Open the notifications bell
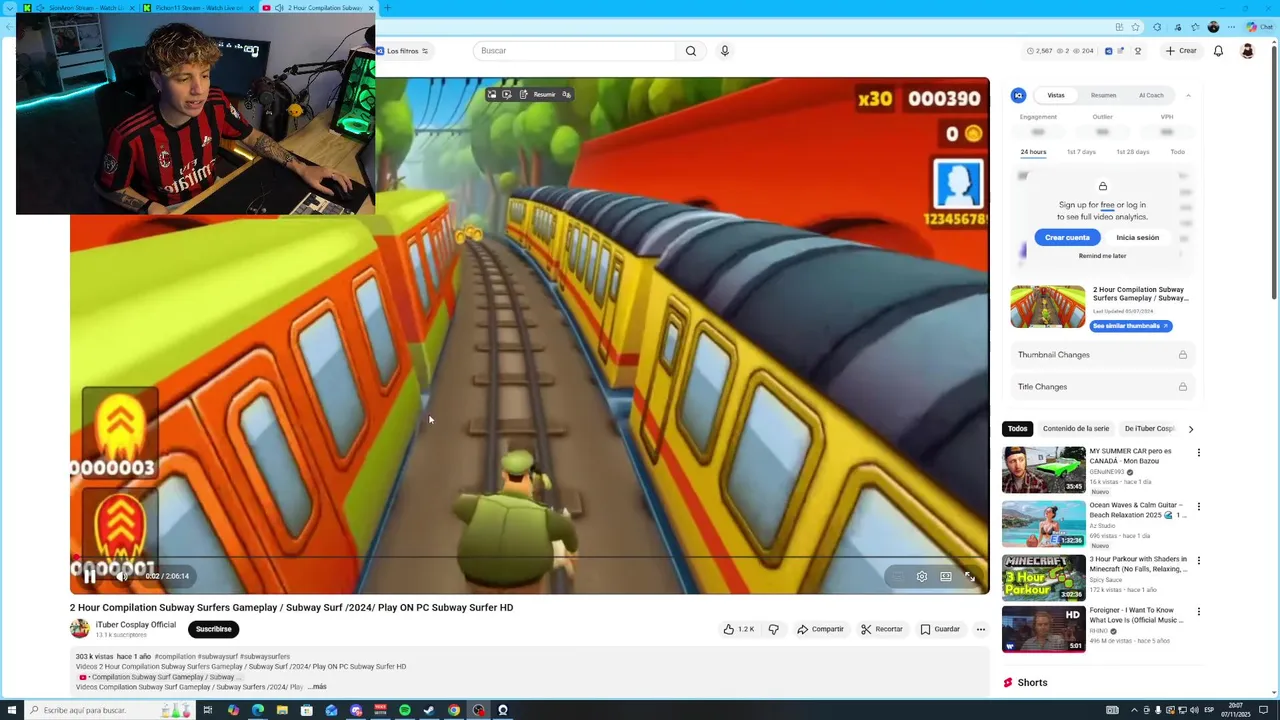 point(1218,51)
